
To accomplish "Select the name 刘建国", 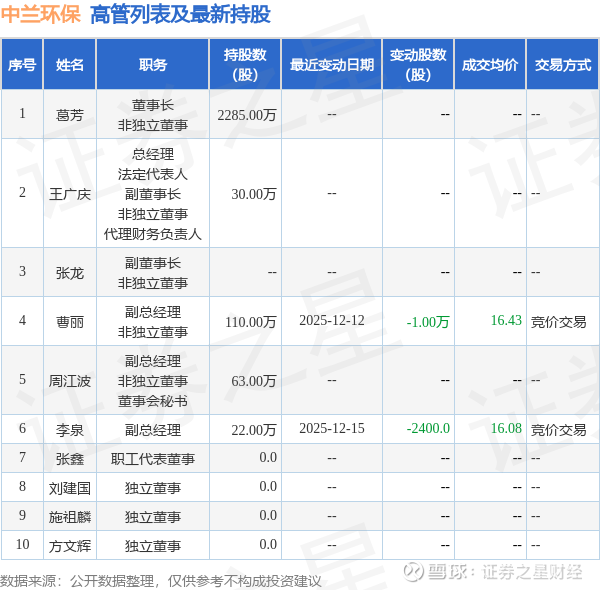I will [x=70, y=488].
